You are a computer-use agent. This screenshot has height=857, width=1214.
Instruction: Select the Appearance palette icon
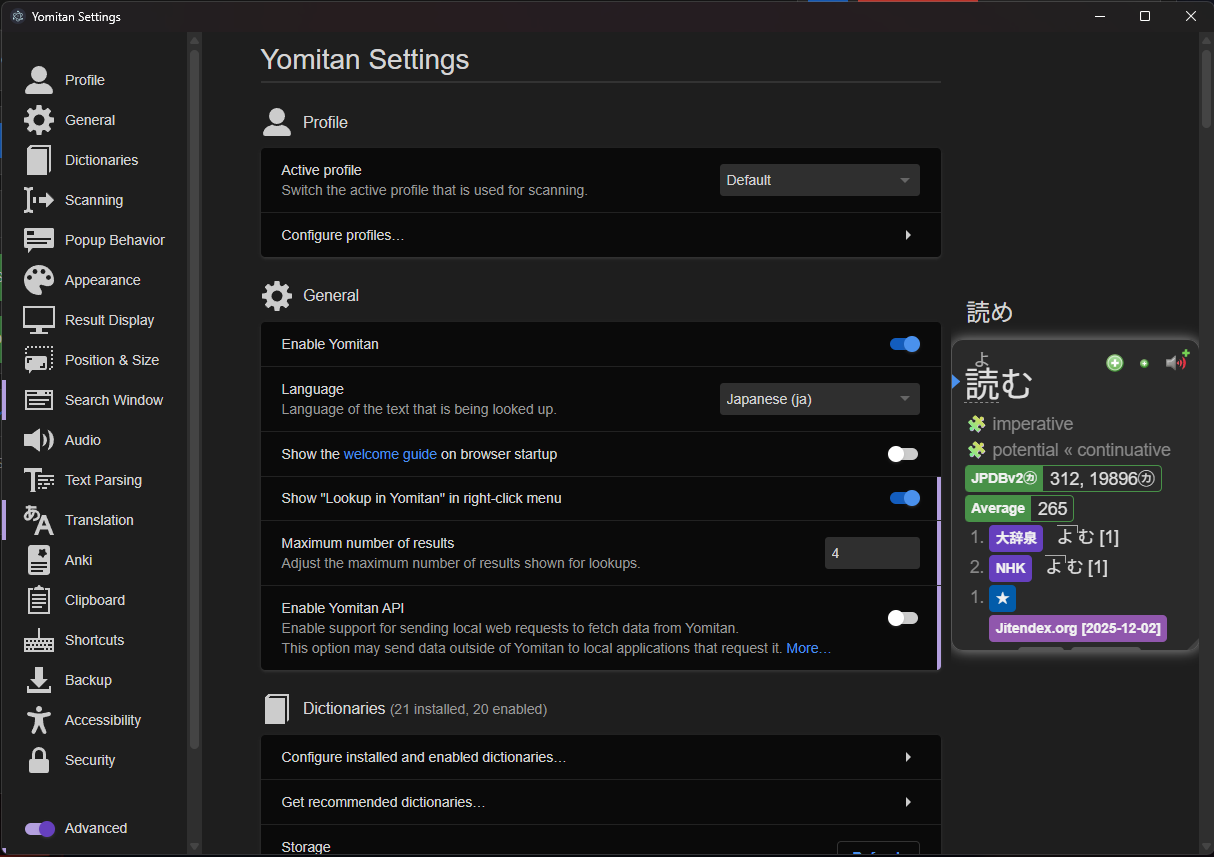coord(39,280)
